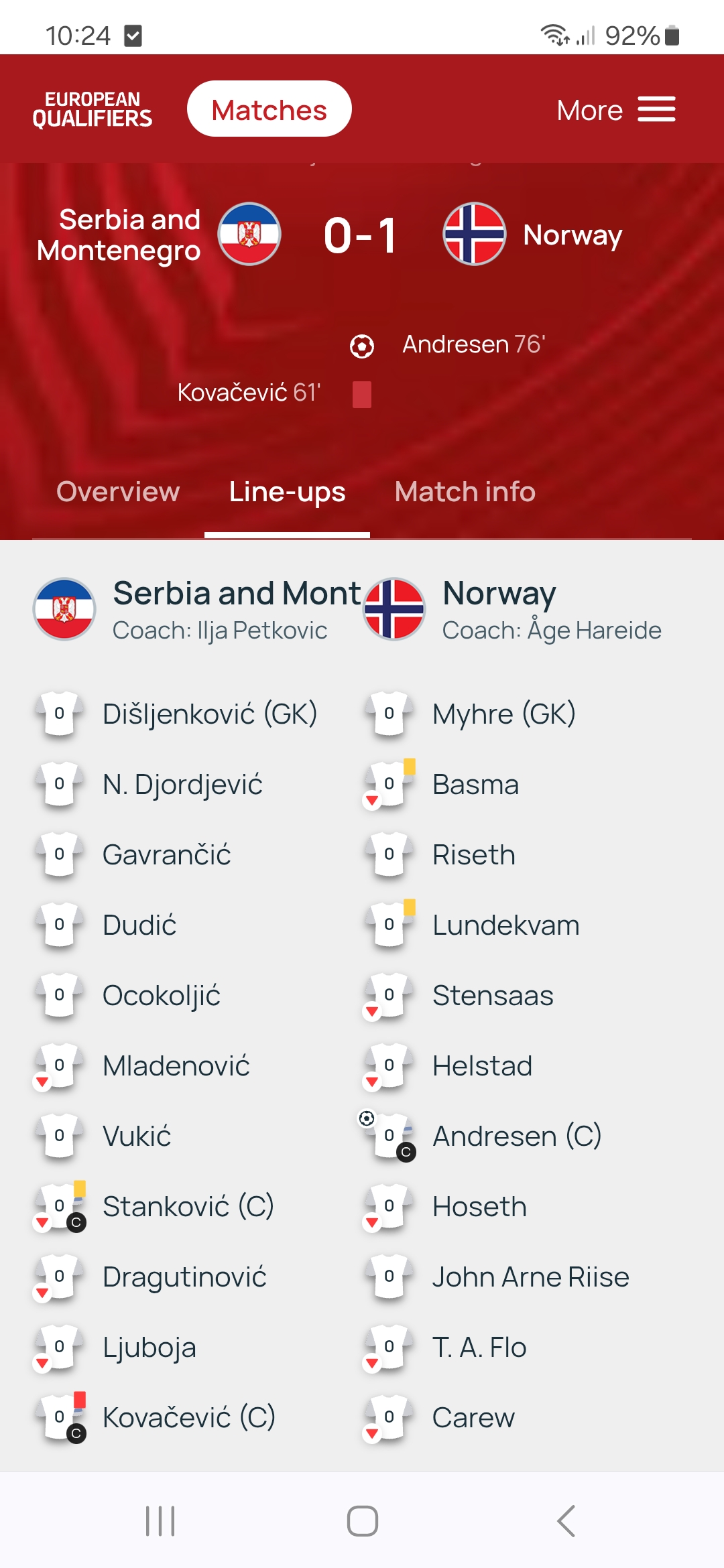This screenshot has height=1568, width=724.
Task: Tap Norway flag in line-ups section
Action: point(394,609)
